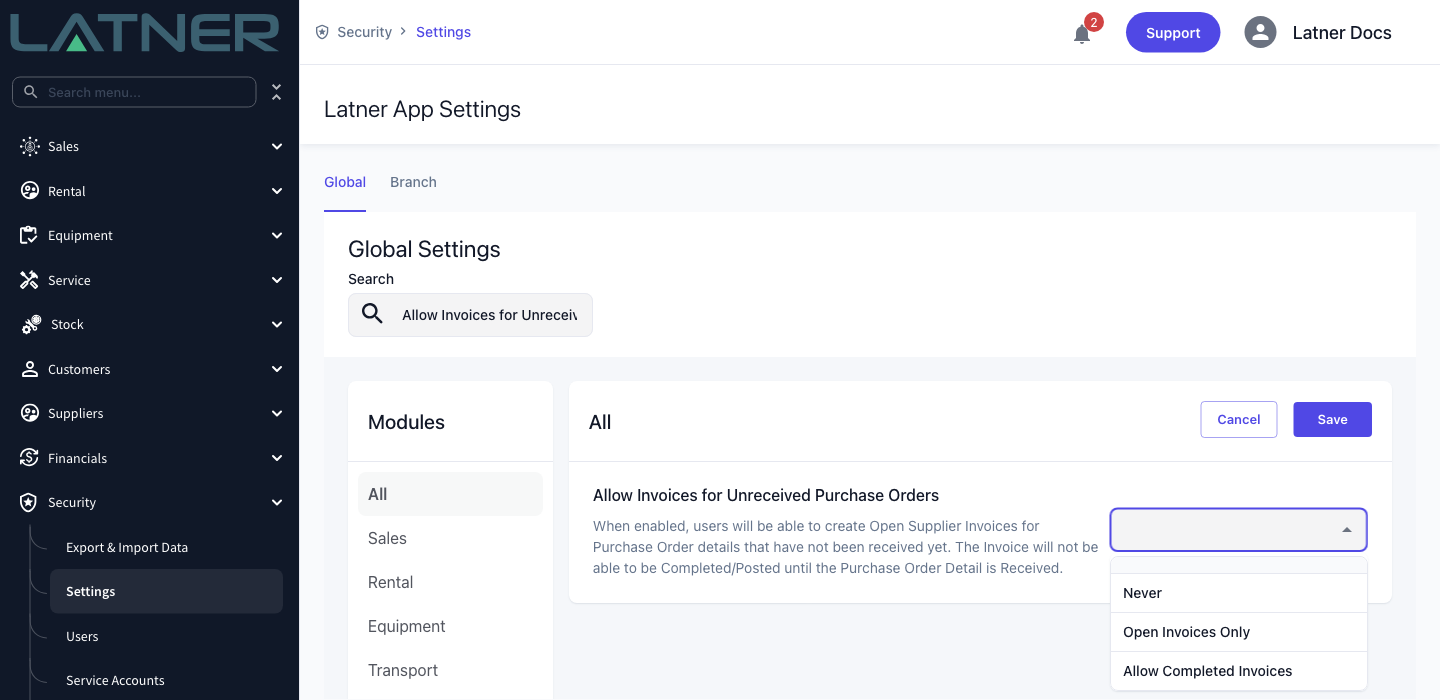Select the All module

pyautogui.click(x=450, y=494)
